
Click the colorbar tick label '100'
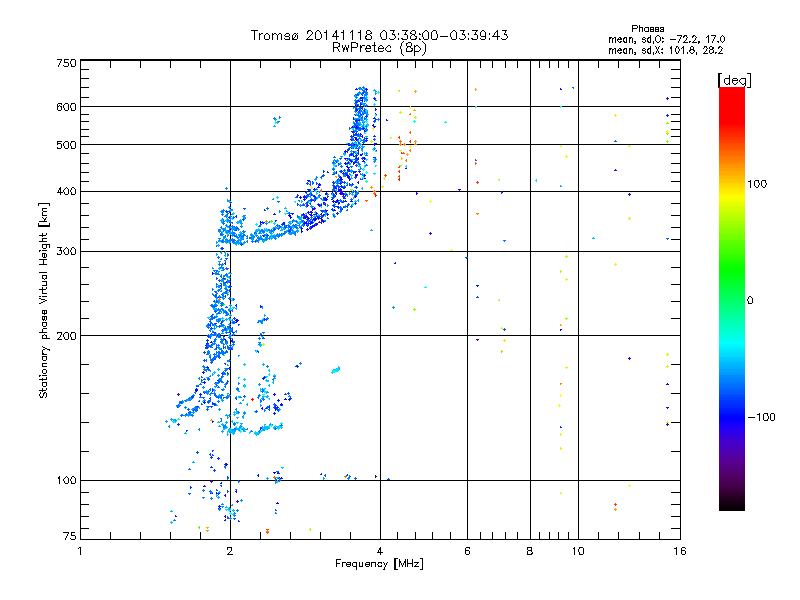[x=757, y=184]
